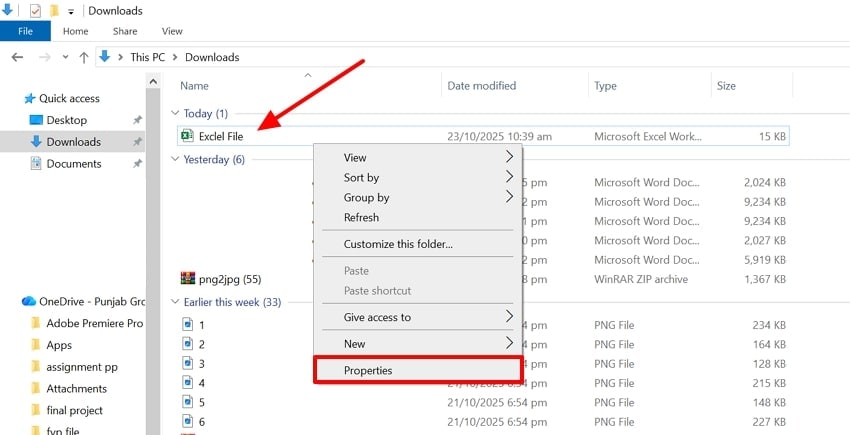Image resolution: width=850 pixels, height=435 pixels.
Task: Select PNG file icon named 2
Action: (x=187, y=344)
